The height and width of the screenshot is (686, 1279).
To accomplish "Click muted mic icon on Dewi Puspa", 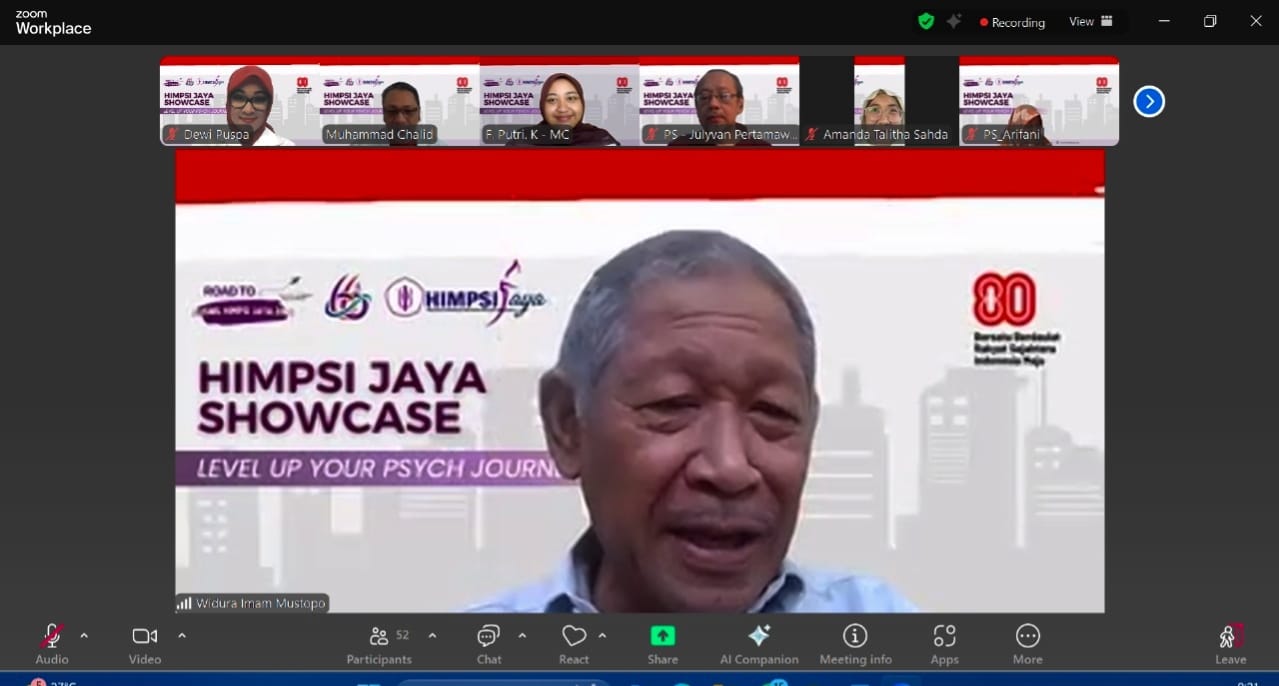I will click(x=173, y=134).
